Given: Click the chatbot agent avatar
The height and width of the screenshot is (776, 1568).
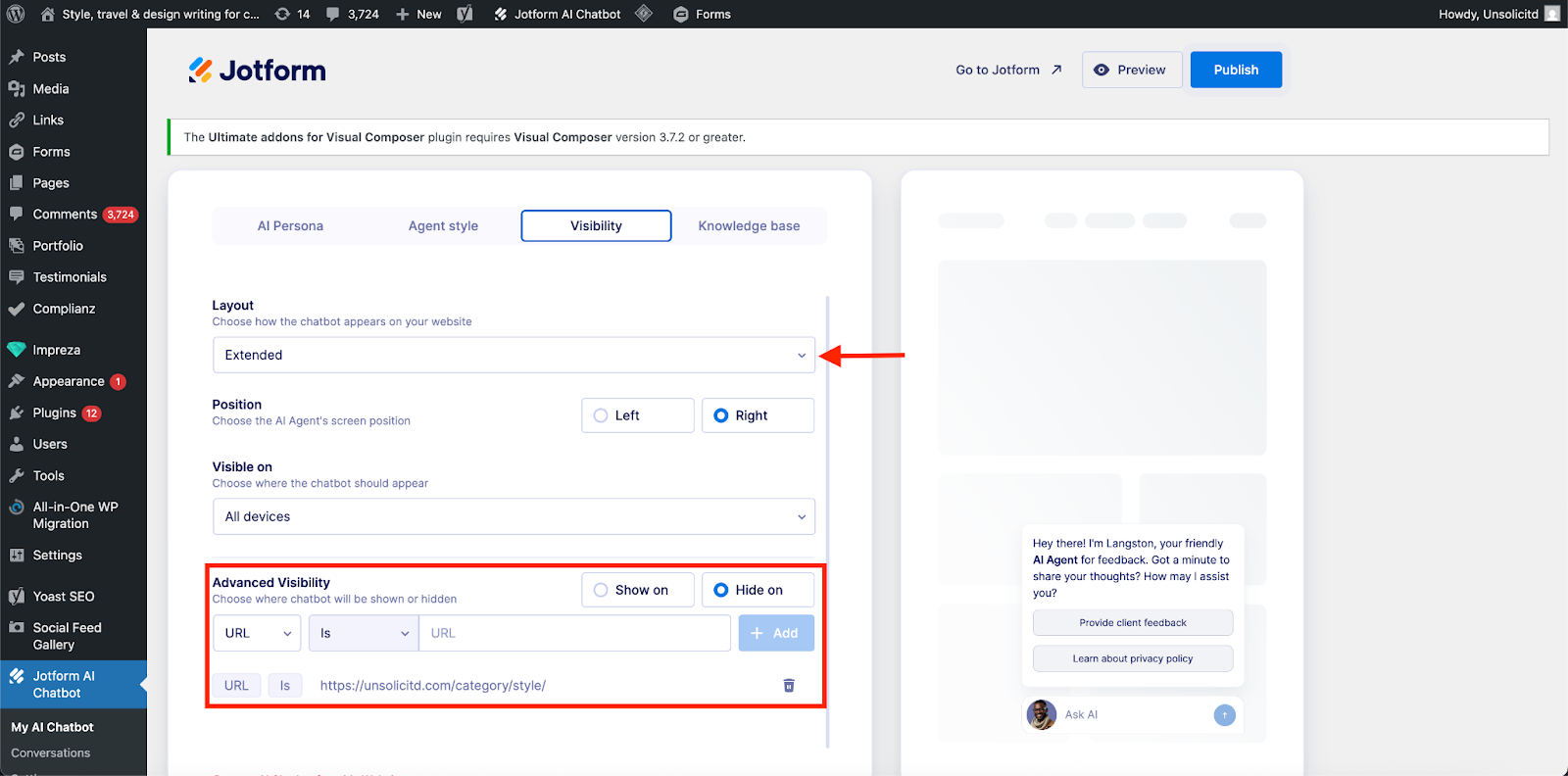Looking at the screenshot, I should 1041,715.
